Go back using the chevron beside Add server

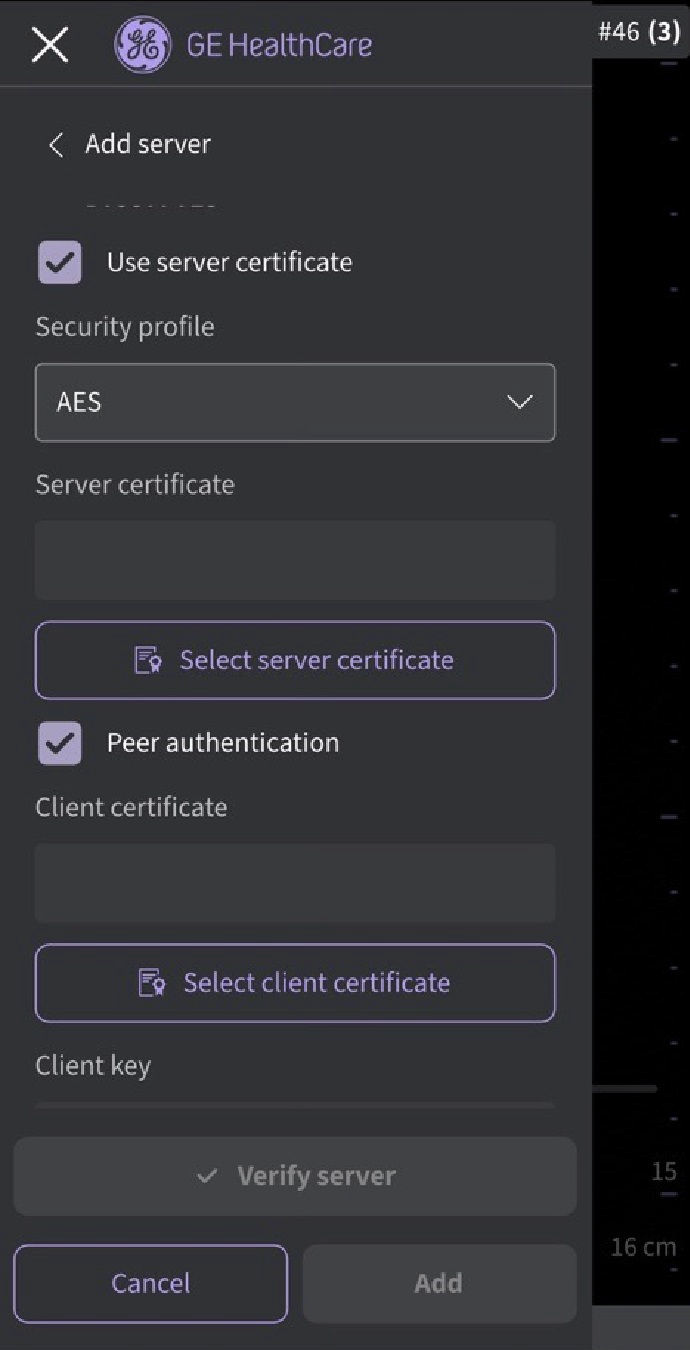(56, 145)
